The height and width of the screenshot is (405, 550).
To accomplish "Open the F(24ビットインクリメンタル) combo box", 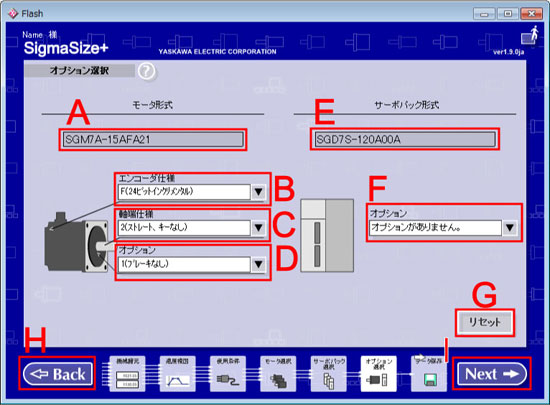I will click(x=192, y=192).
